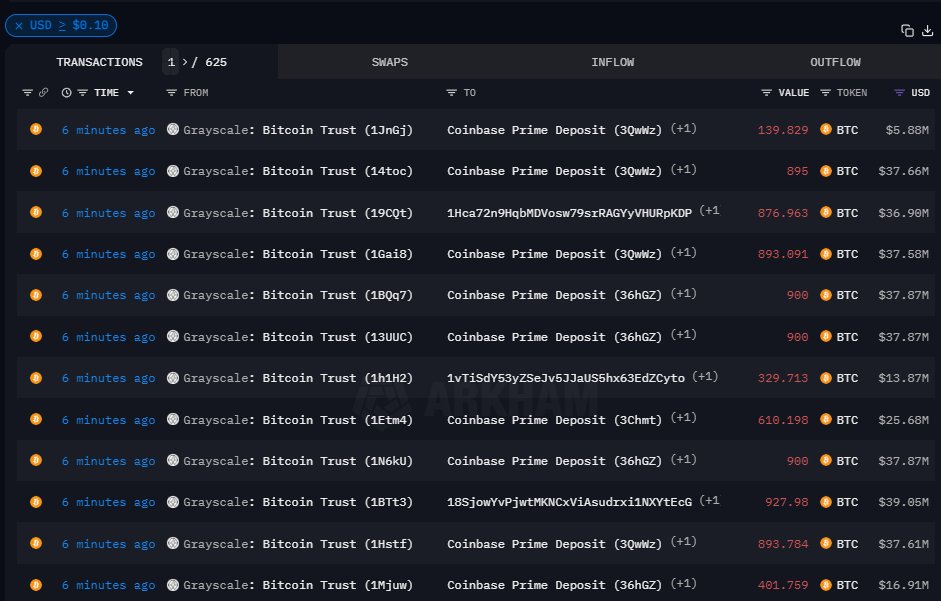Open address 18SjowYvPjwtMKNCxViAsudrxi1NXYtEcG
Viewport: 941px width, 601px height.
(569, 502)
